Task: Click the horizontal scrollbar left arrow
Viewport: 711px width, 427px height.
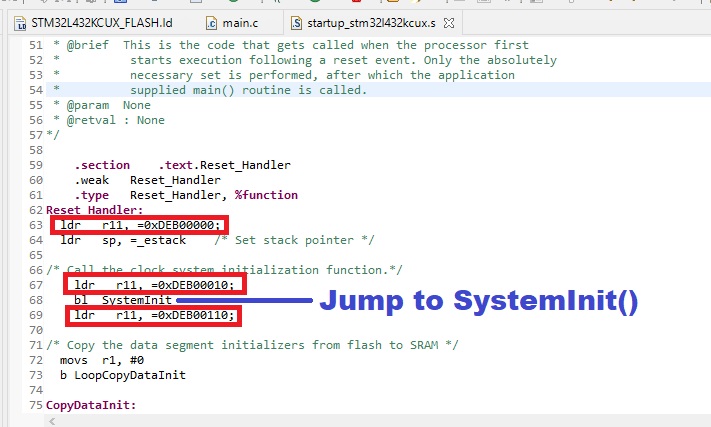Action: 52,422
